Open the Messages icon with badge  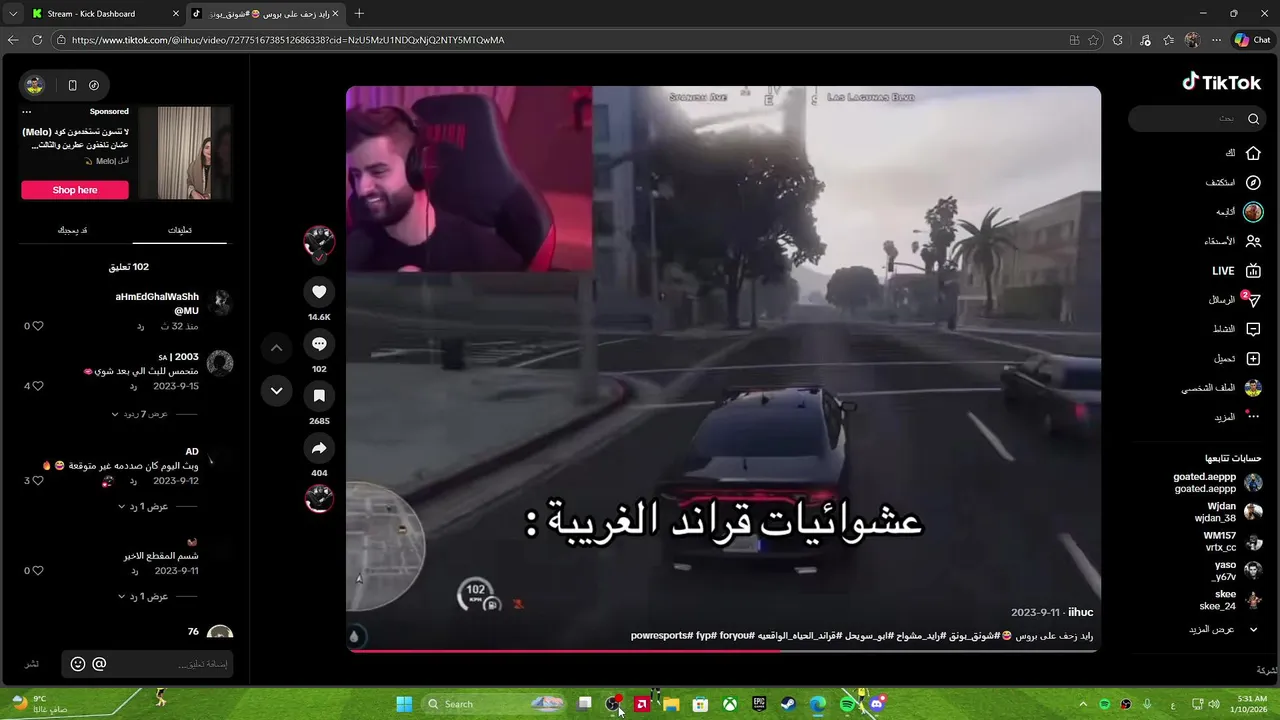(x=1253, y=300)
